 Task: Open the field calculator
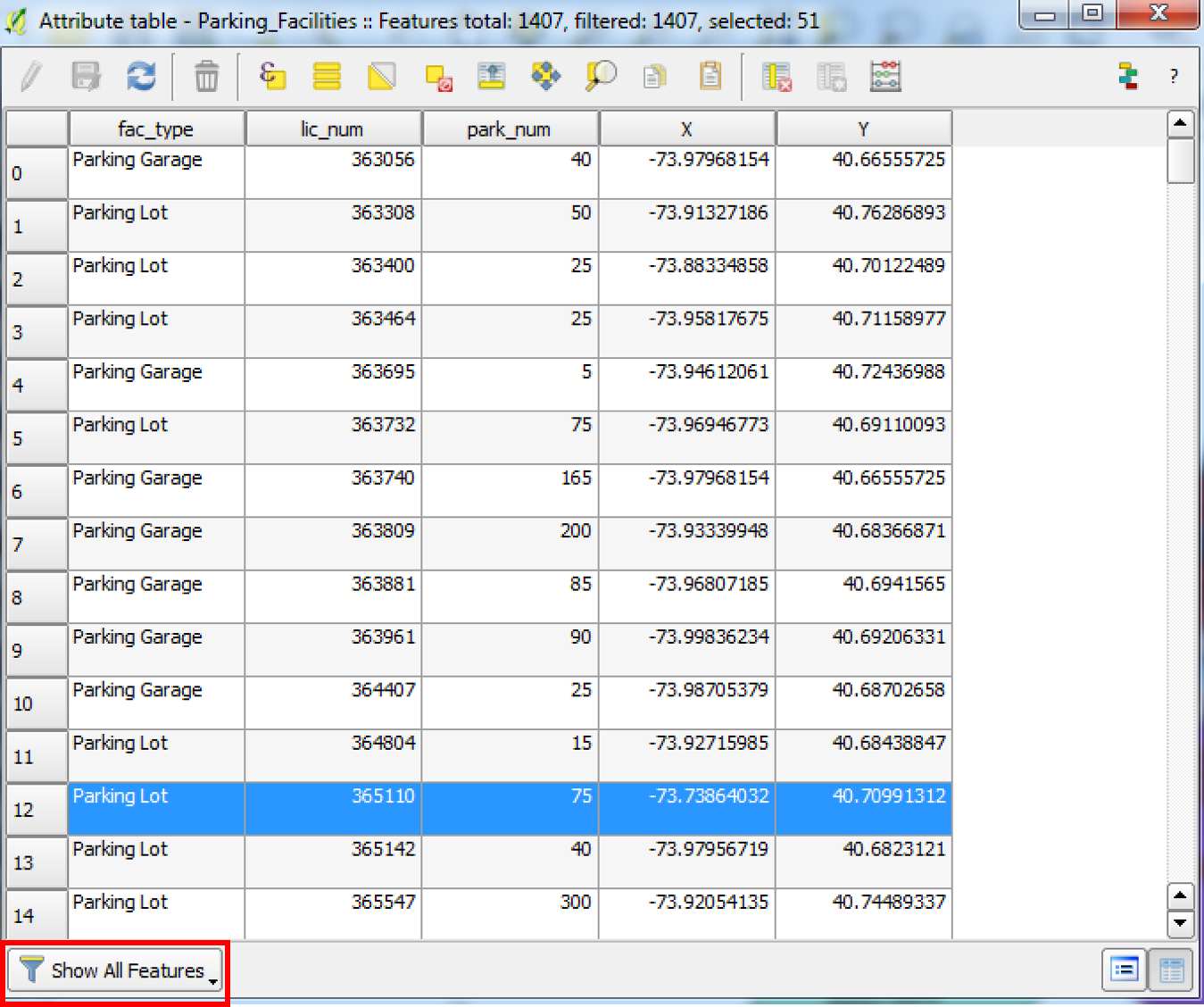[x=885, y=77]
